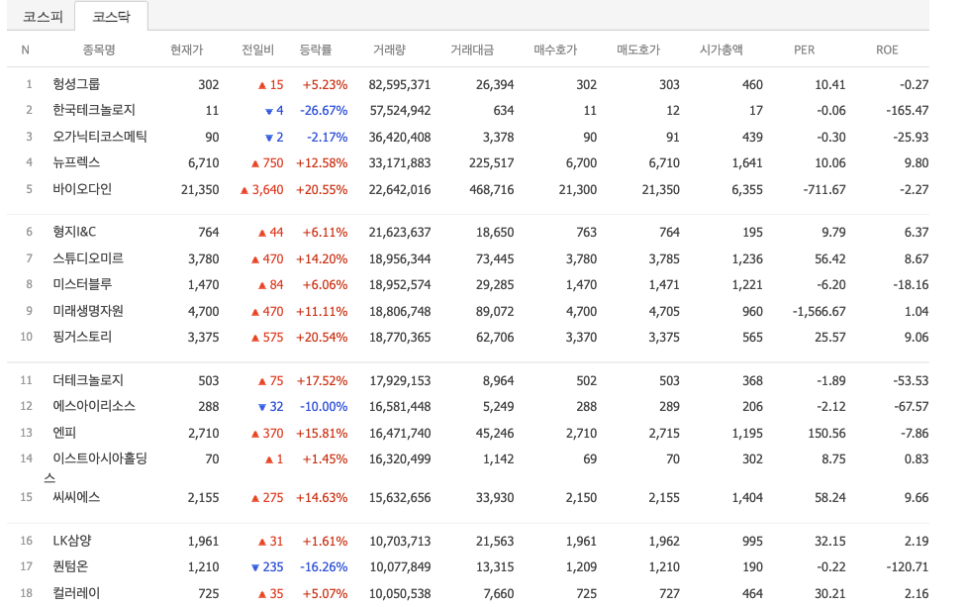Viewport: 966px width, 607px height.
Task: Open stock 핑거스토리
Action: point(82,337)
